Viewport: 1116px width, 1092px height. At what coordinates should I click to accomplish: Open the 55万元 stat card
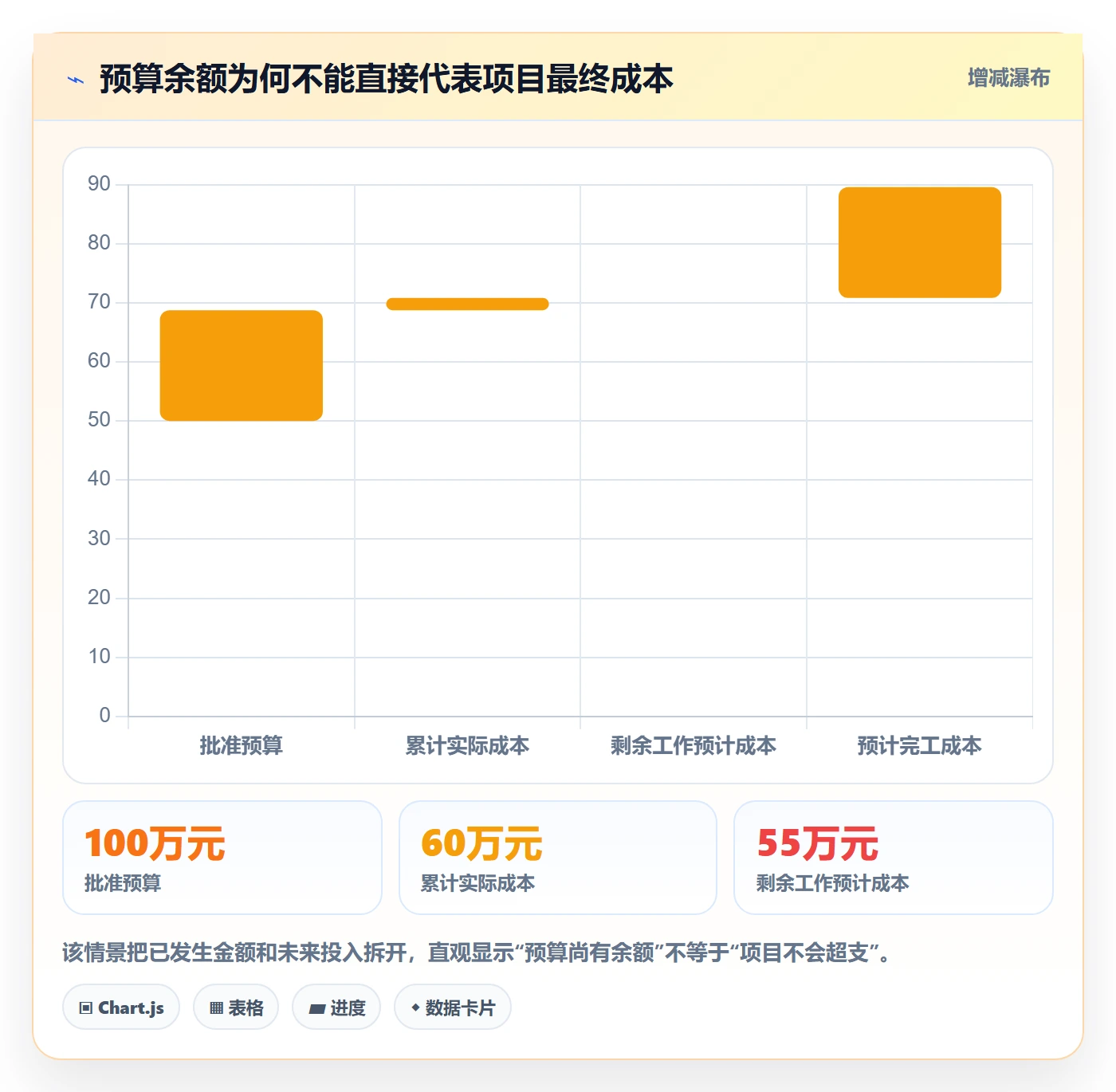pyautogui.click(x=894, y=858)
